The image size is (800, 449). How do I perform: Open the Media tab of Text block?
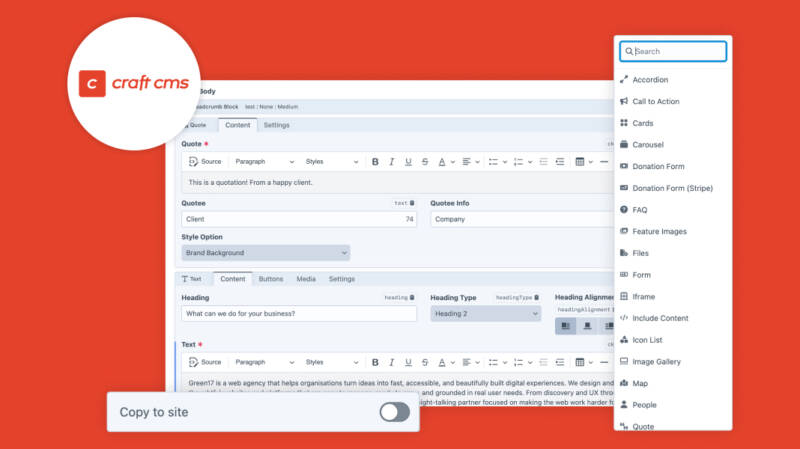pyautogui.click(x=306, y=279)
